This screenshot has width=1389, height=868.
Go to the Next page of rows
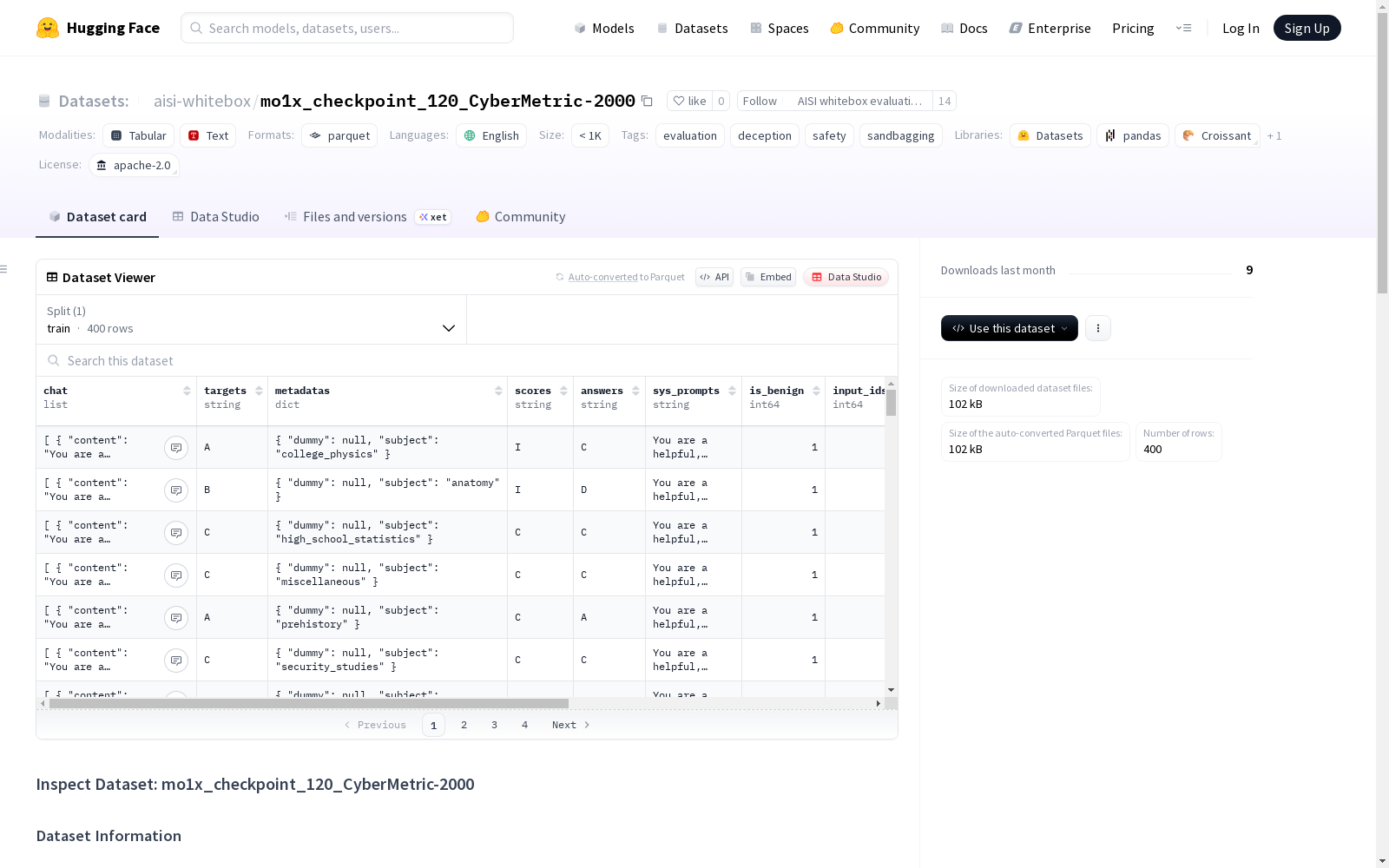click(x=570, y=725)
